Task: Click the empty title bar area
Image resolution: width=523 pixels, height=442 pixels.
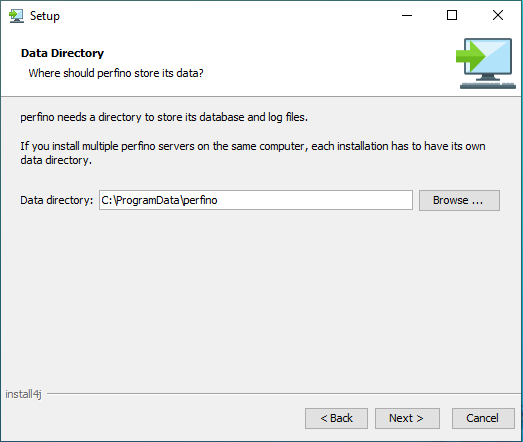Action: click(x=227, y=15)
